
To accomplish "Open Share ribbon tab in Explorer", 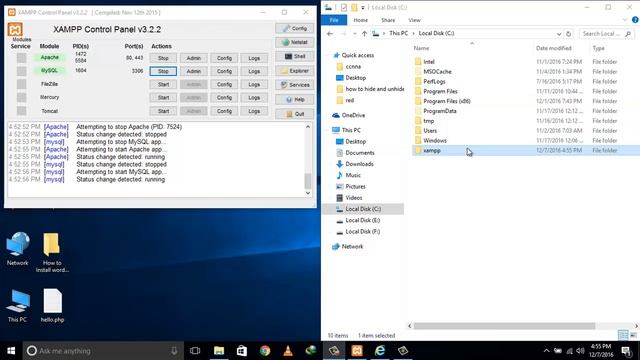I will [388, 20].
